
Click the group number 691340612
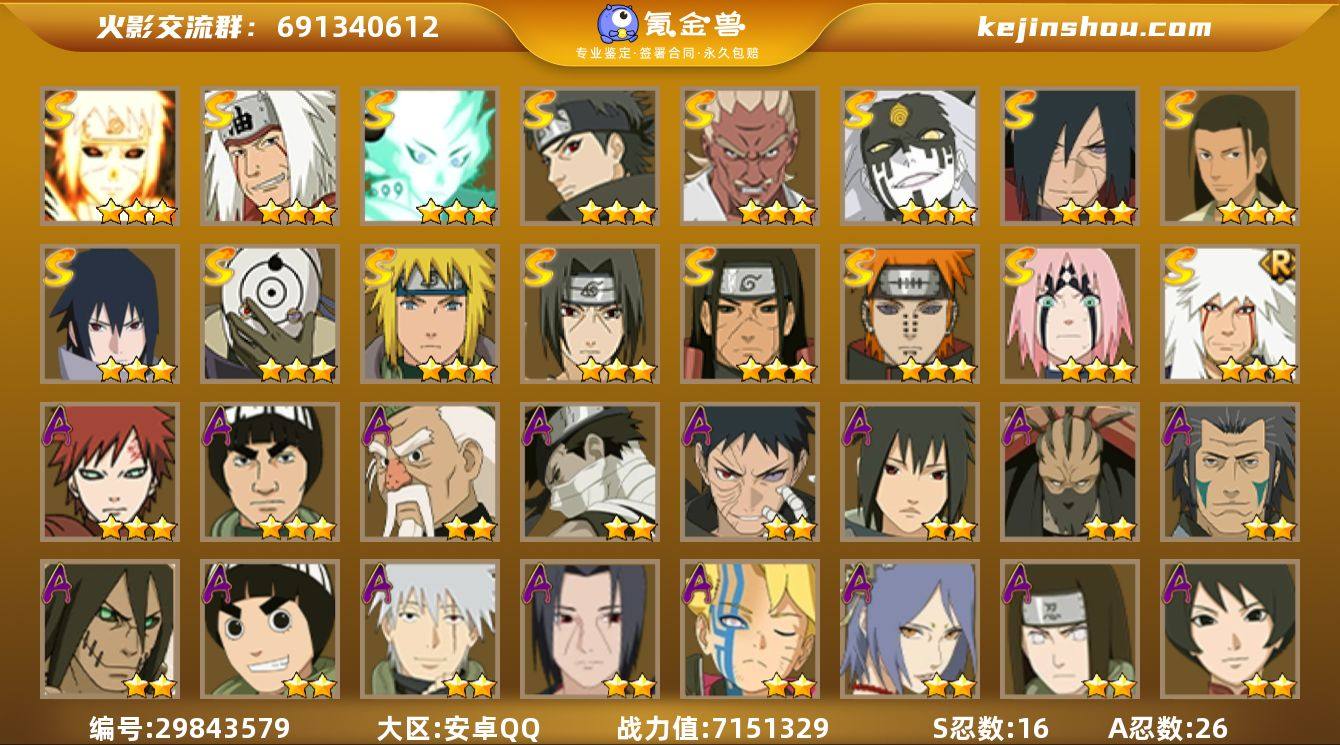click(358, 27)
